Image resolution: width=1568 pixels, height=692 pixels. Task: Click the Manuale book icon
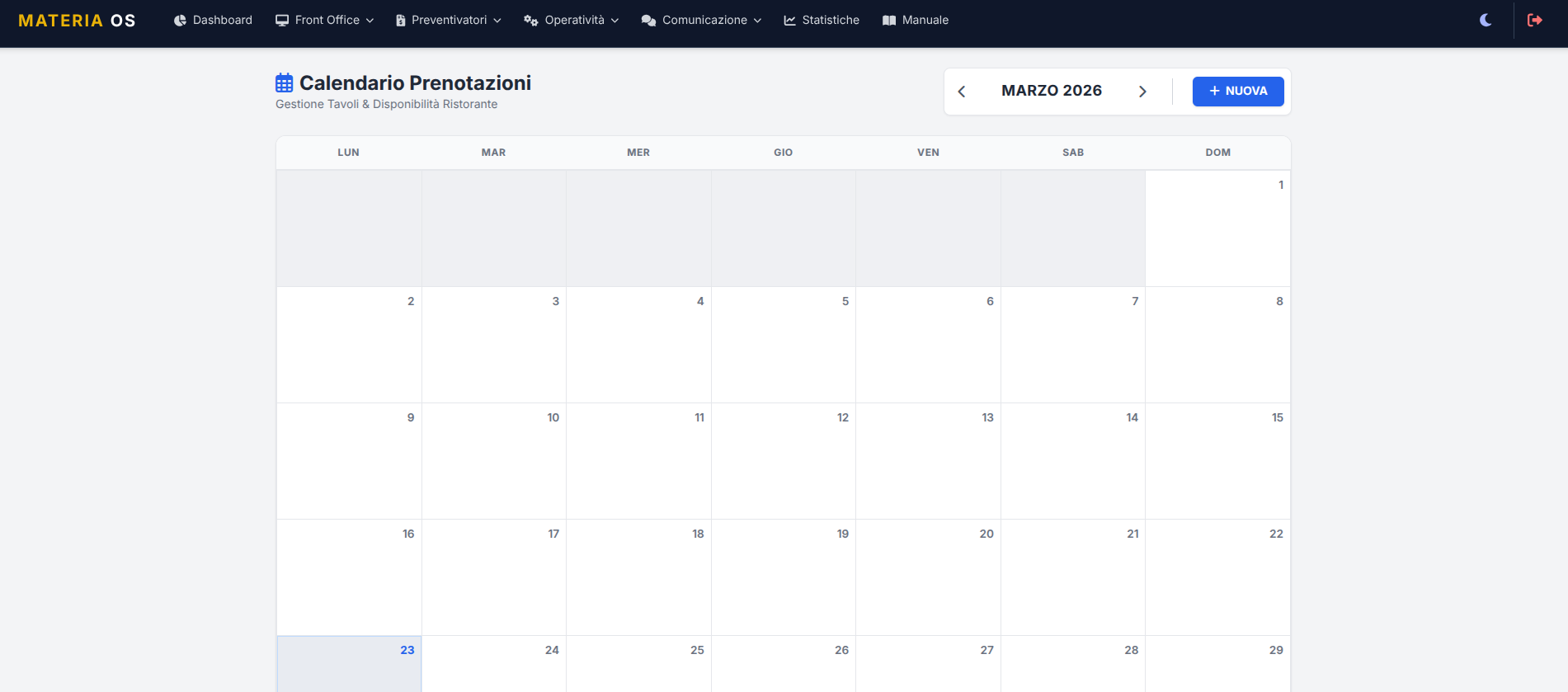click(x=888, y=21)
